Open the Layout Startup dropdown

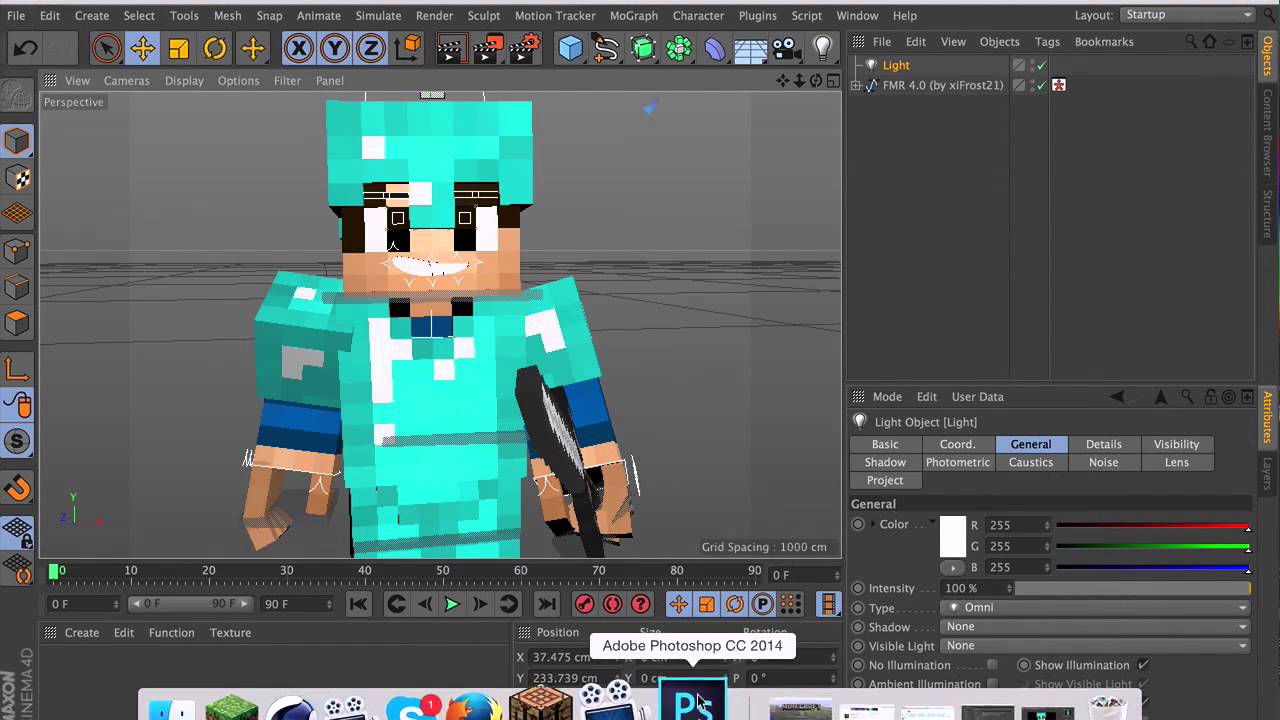click(1188, 15)
